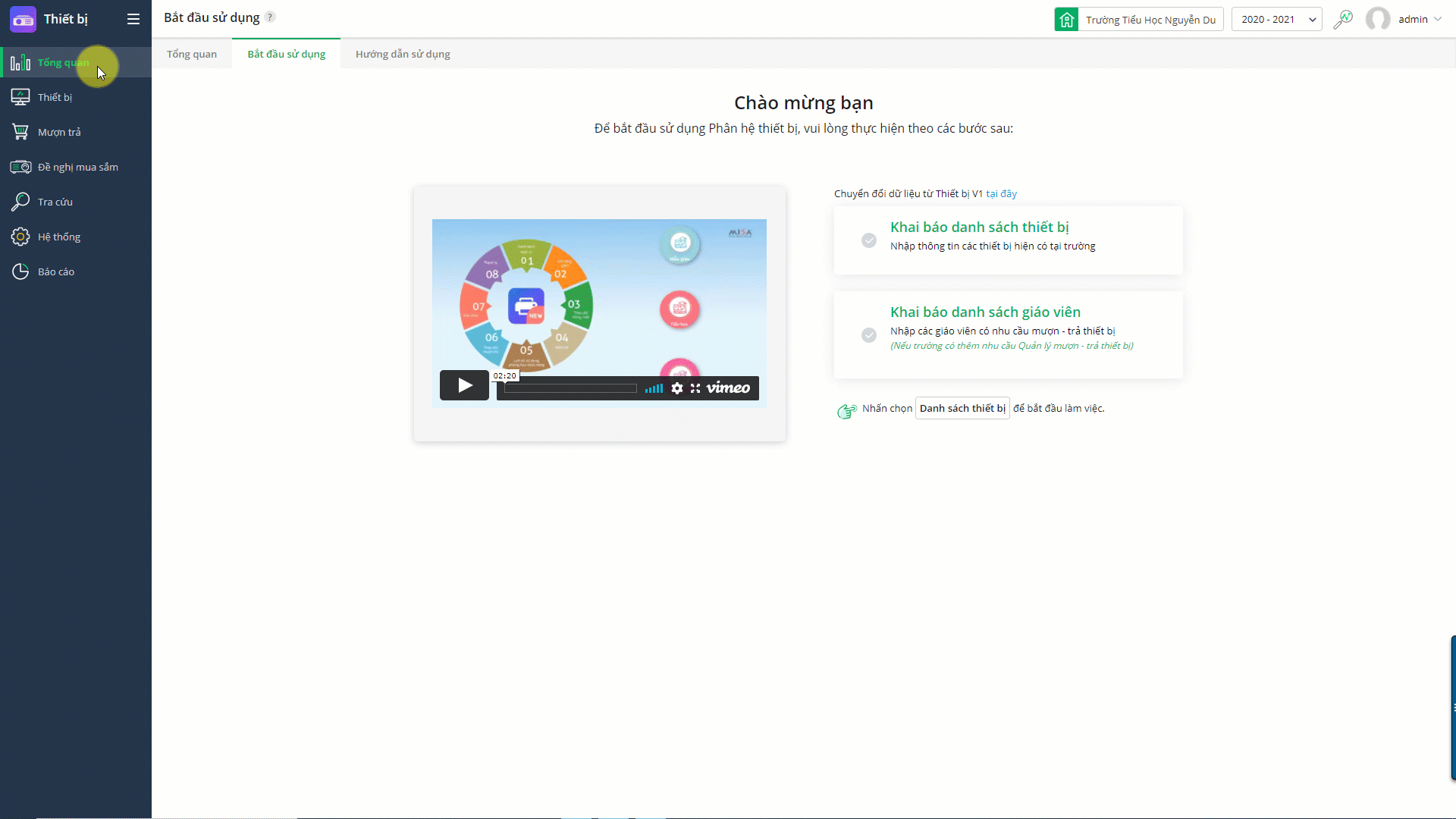This screenshot has height=819, width=1456.
Task: Collapse sidebar with hamburger menu icon
Action: (x=133, y=19)
